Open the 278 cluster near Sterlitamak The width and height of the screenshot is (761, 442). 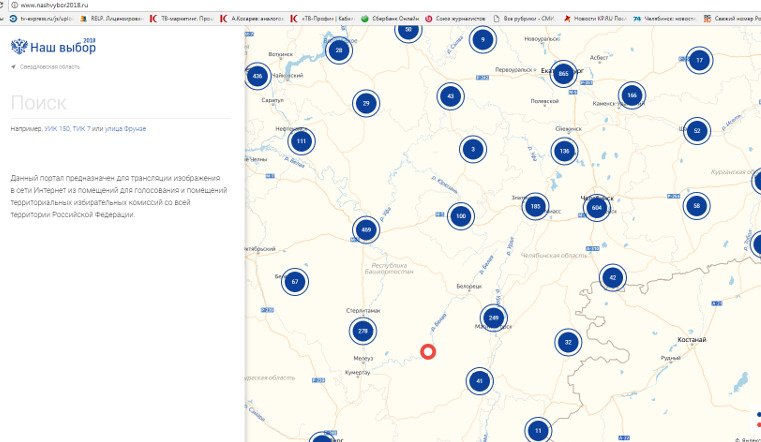tap(363, 331)
